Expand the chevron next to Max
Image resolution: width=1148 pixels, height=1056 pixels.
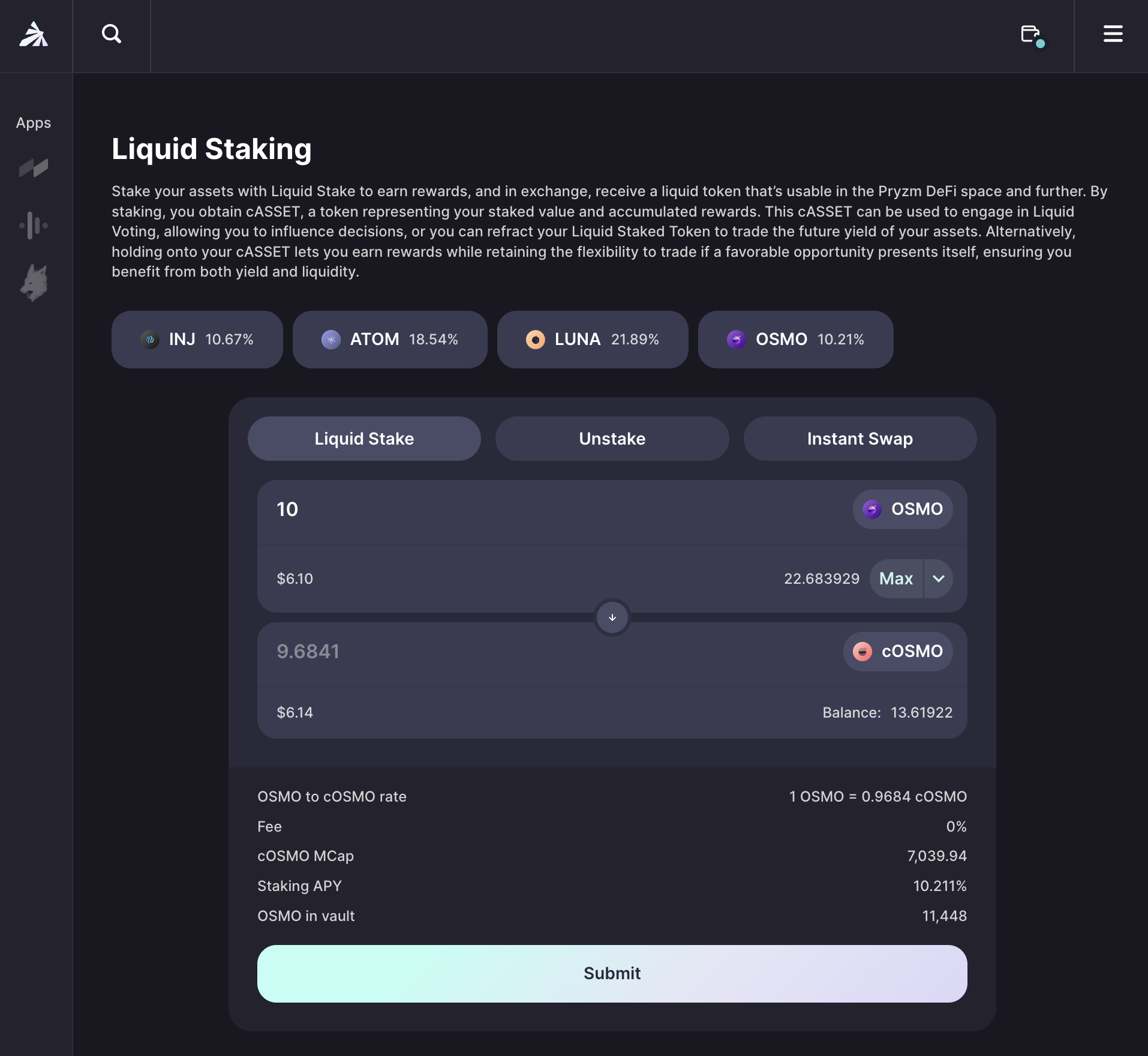(x=939, y=579)
